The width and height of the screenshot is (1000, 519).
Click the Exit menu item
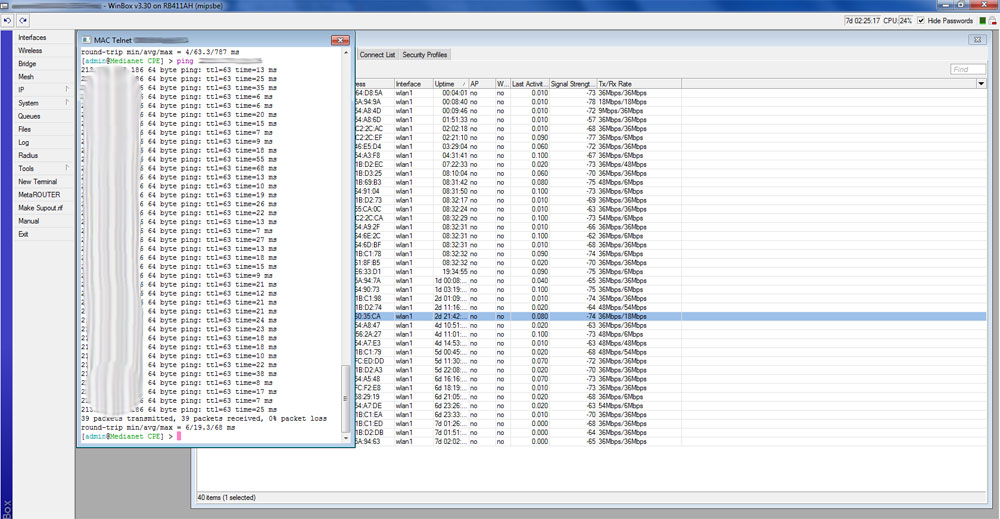click(23, 234)
